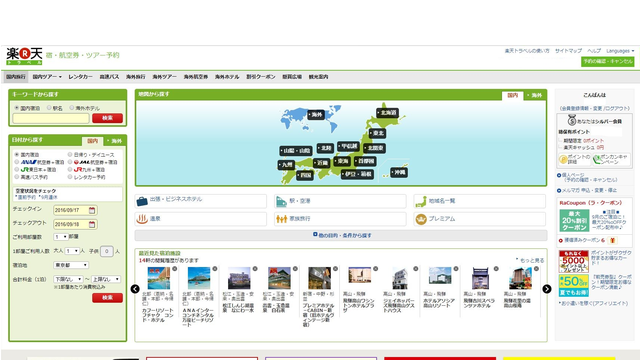Select the highway bus reservation radio
This screenshot has width=640, height=360.
point(17,177)
